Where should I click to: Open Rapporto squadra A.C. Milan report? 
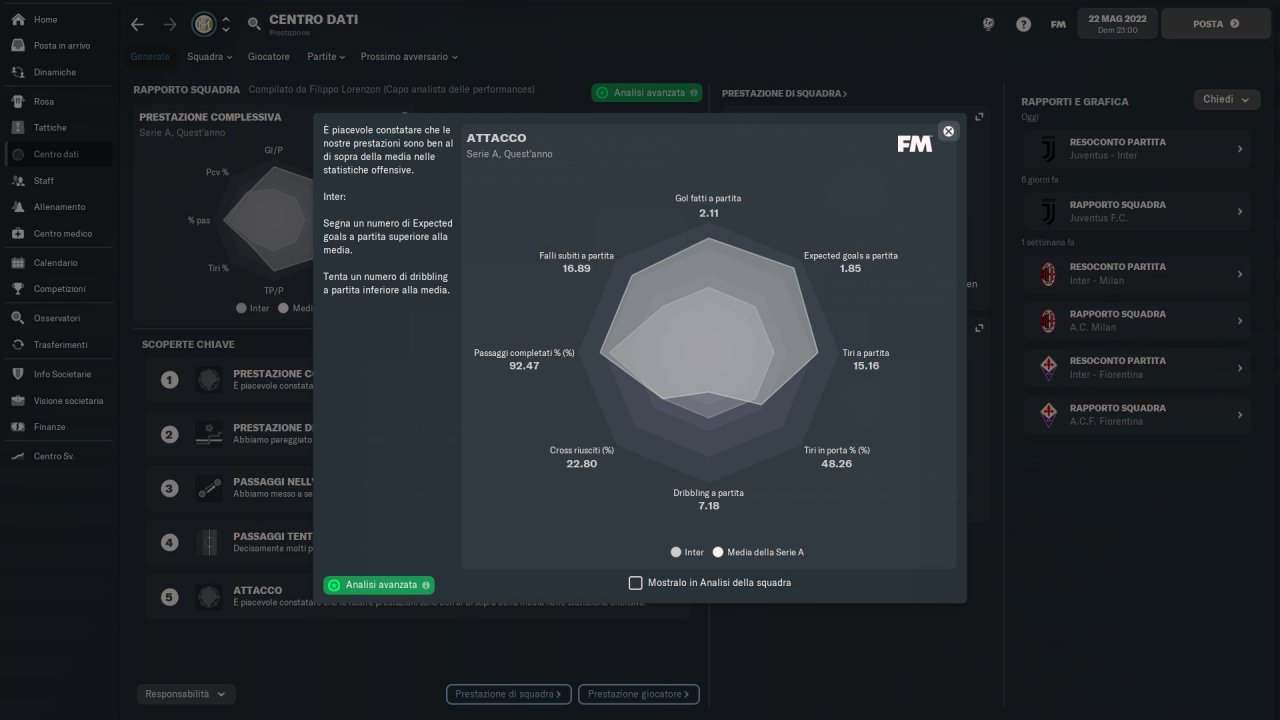1137,321
